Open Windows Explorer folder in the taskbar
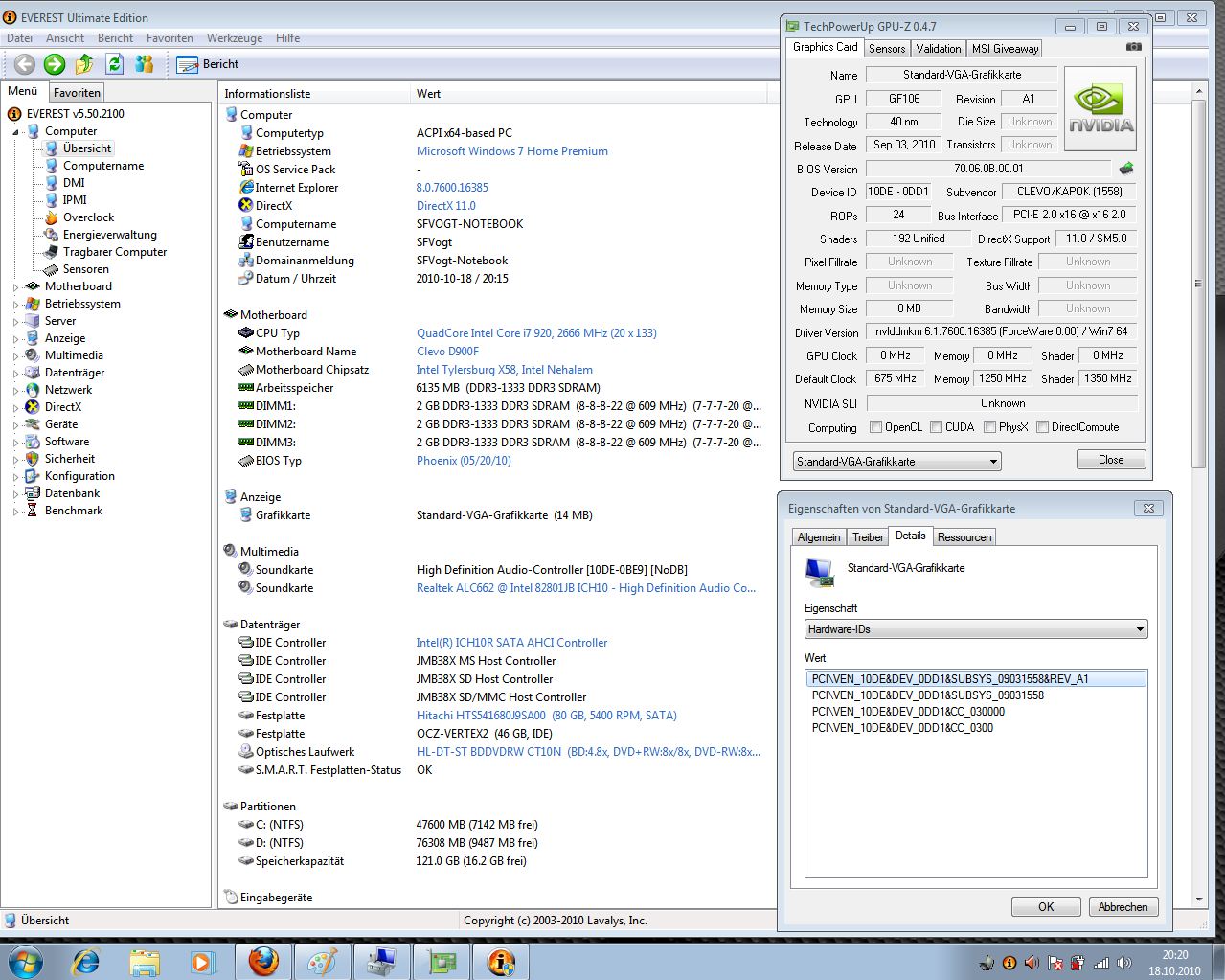 (145, 961)
